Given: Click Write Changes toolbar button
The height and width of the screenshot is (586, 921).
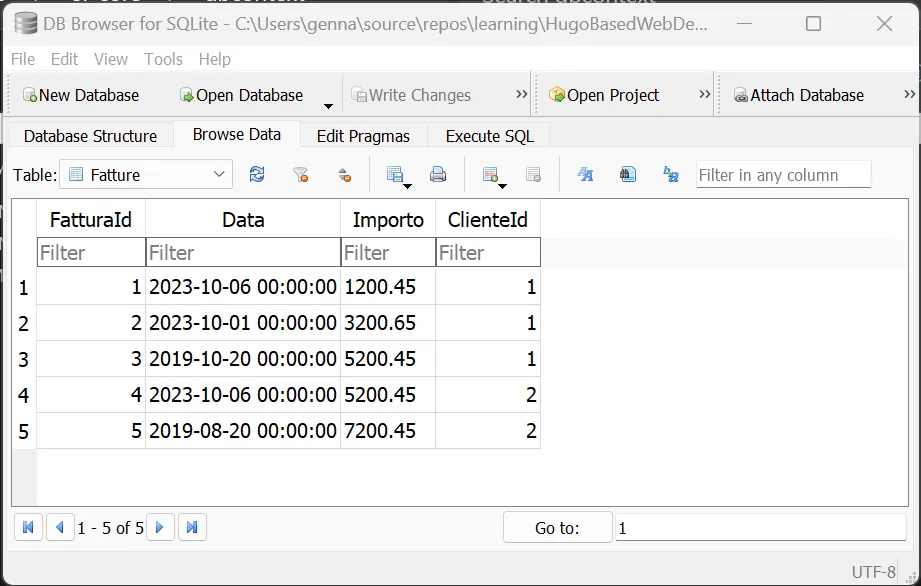Looking at the screenshot, I should (x=411, y=95).
